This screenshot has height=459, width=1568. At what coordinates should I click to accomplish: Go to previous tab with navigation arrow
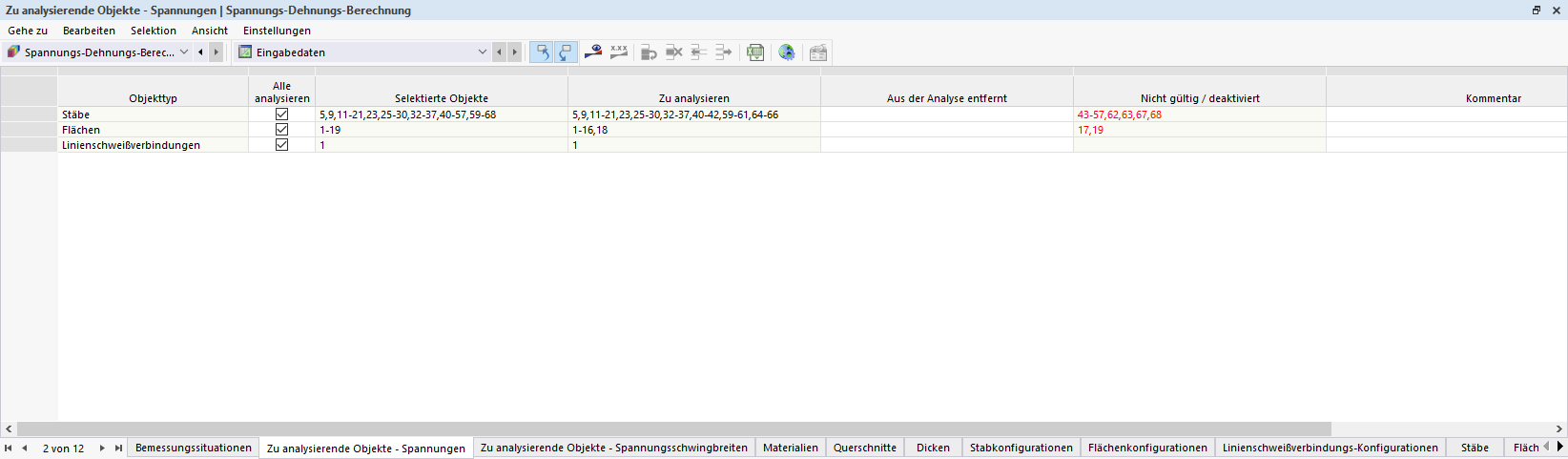click(25, 448)
